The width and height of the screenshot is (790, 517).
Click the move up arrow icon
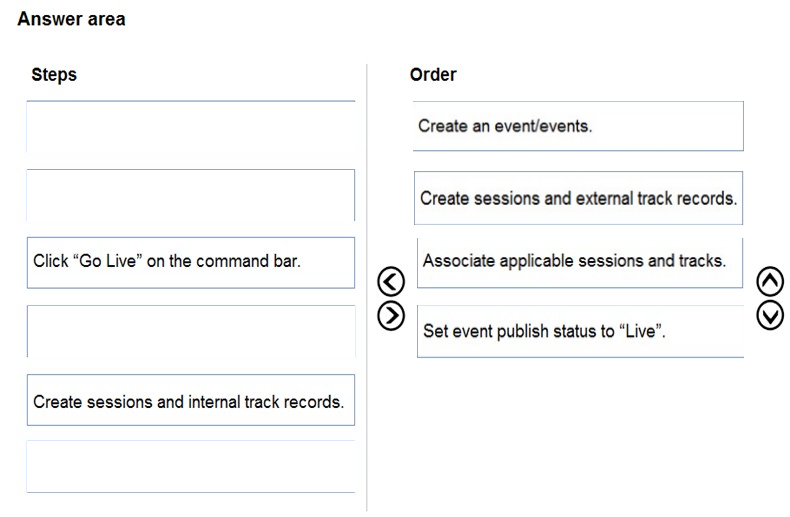[x=770, y=281]
